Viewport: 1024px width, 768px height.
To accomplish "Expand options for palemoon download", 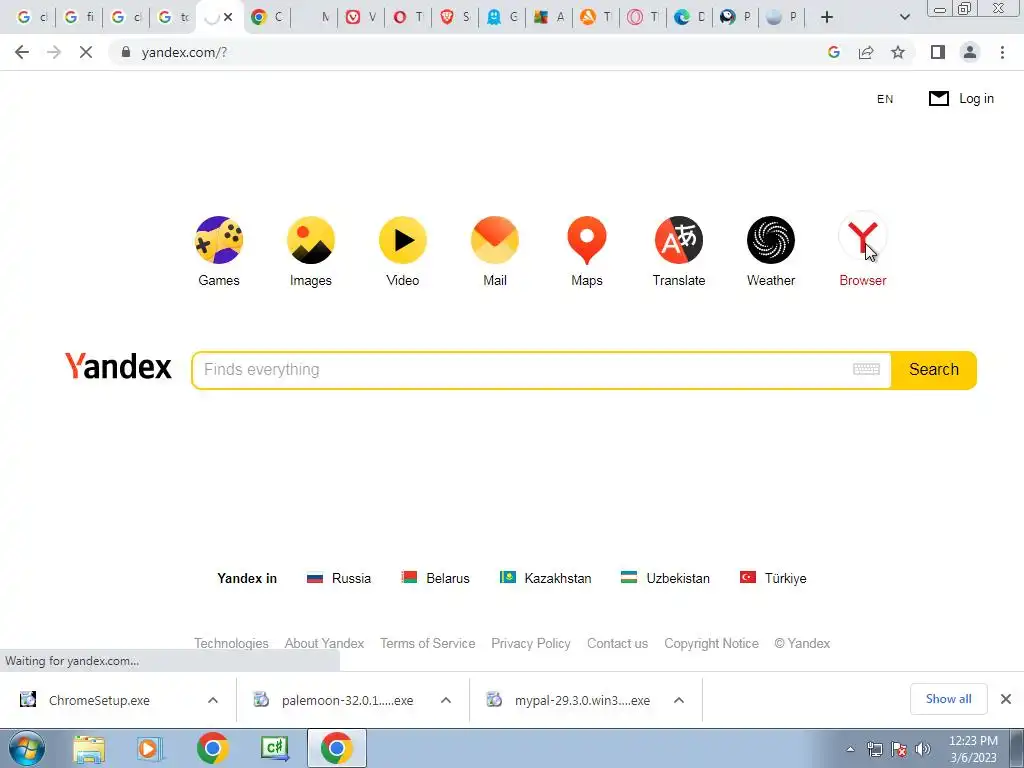I will pos(446,700).
